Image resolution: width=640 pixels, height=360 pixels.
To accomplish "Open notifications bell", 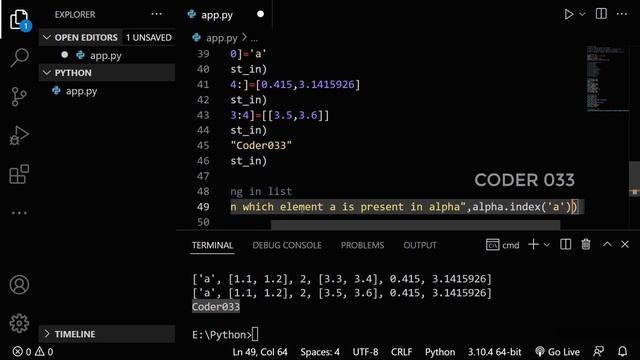I will tap(622, 351).
